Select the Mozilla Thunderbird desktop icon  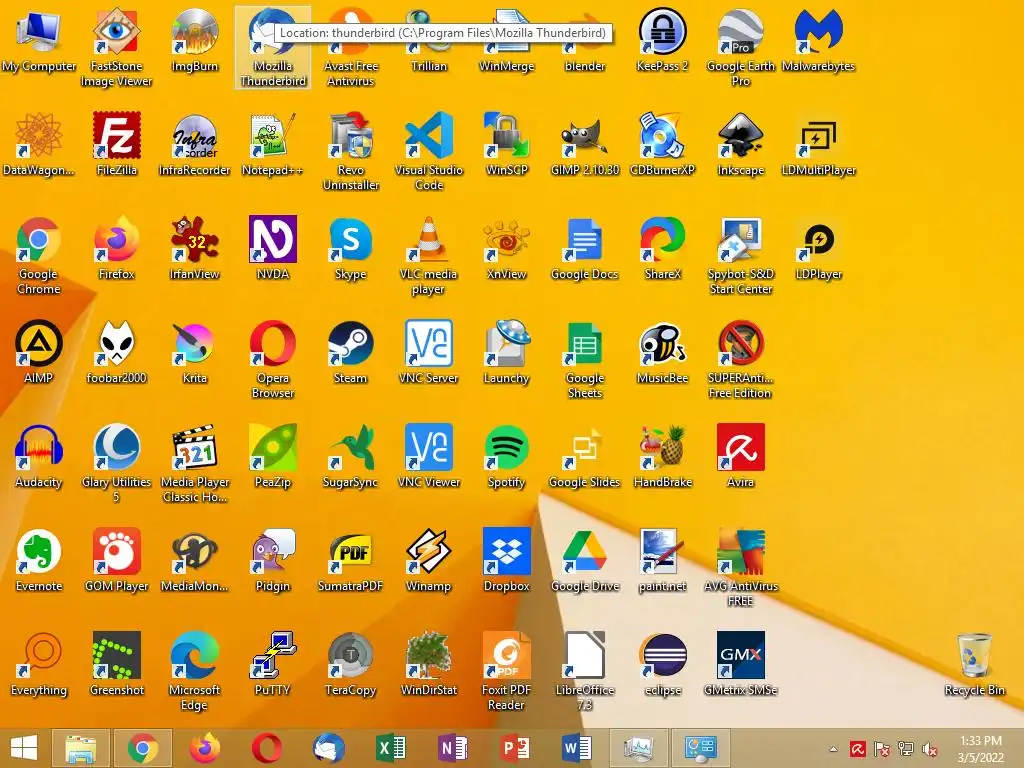click(x=272, y=47)
